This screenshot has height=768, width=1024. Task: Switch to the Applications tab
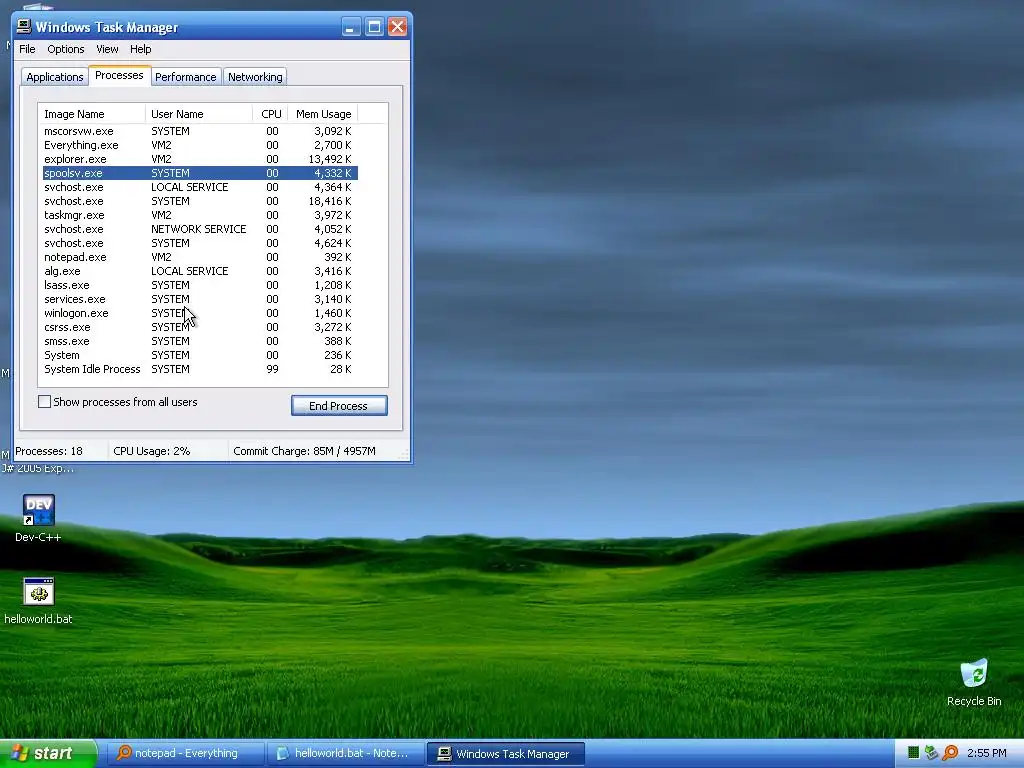[x=55, y=77]
